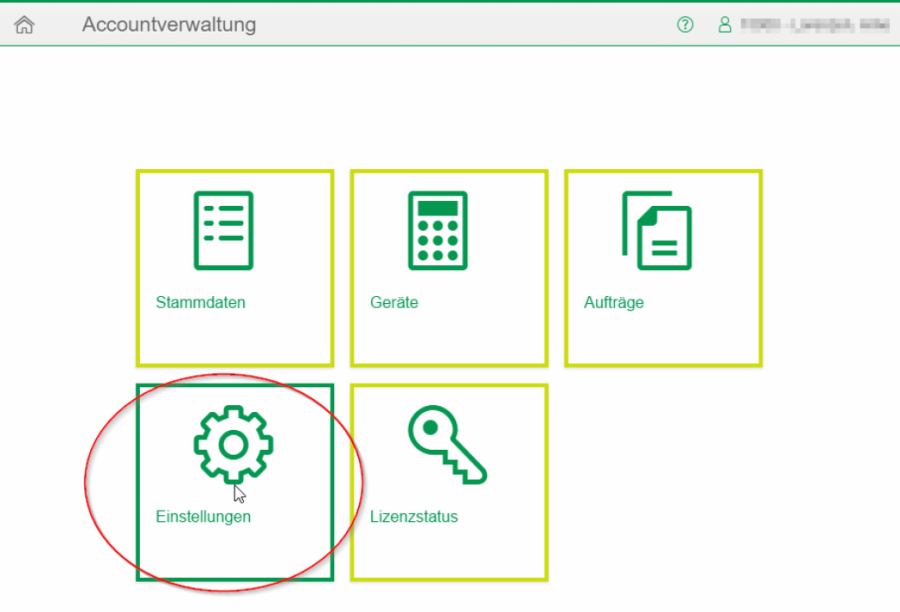The image size is (900, 612).
Task: Click empty area below Lizenzstatus label in tile
Action: [x=448, y=550]
